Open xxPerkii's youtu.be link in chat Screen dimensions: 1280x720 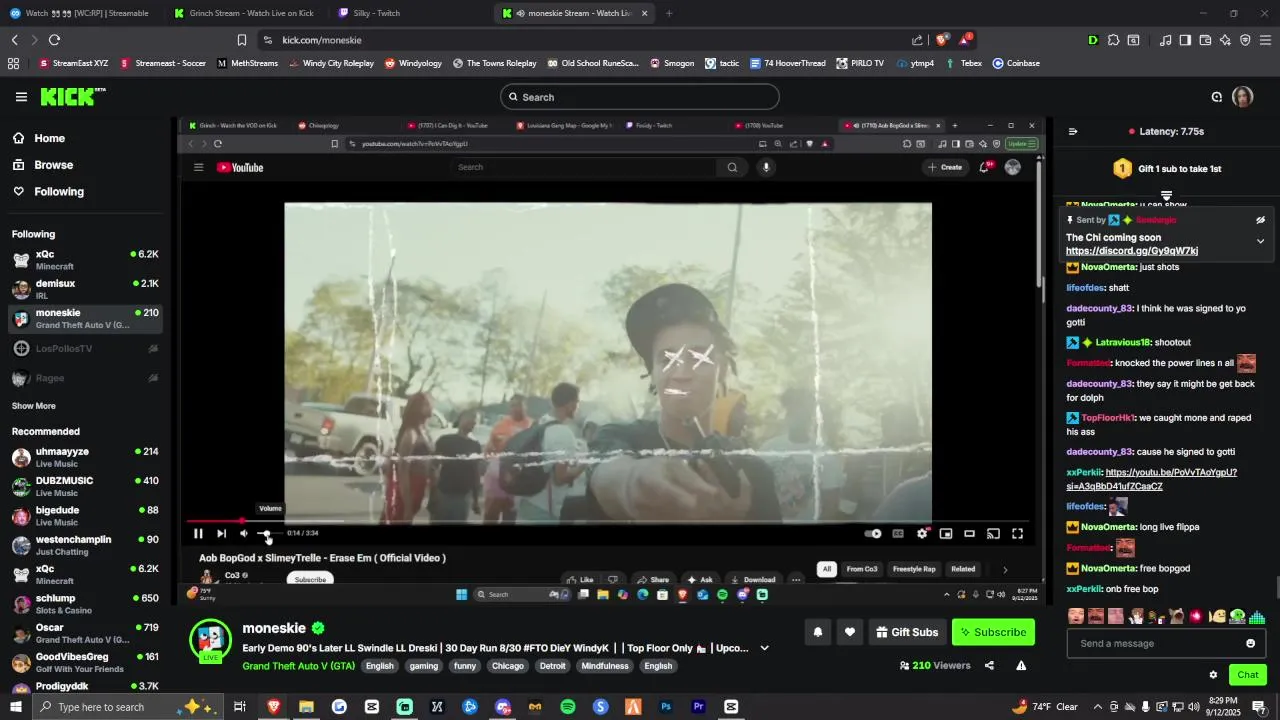point(1152,479)
